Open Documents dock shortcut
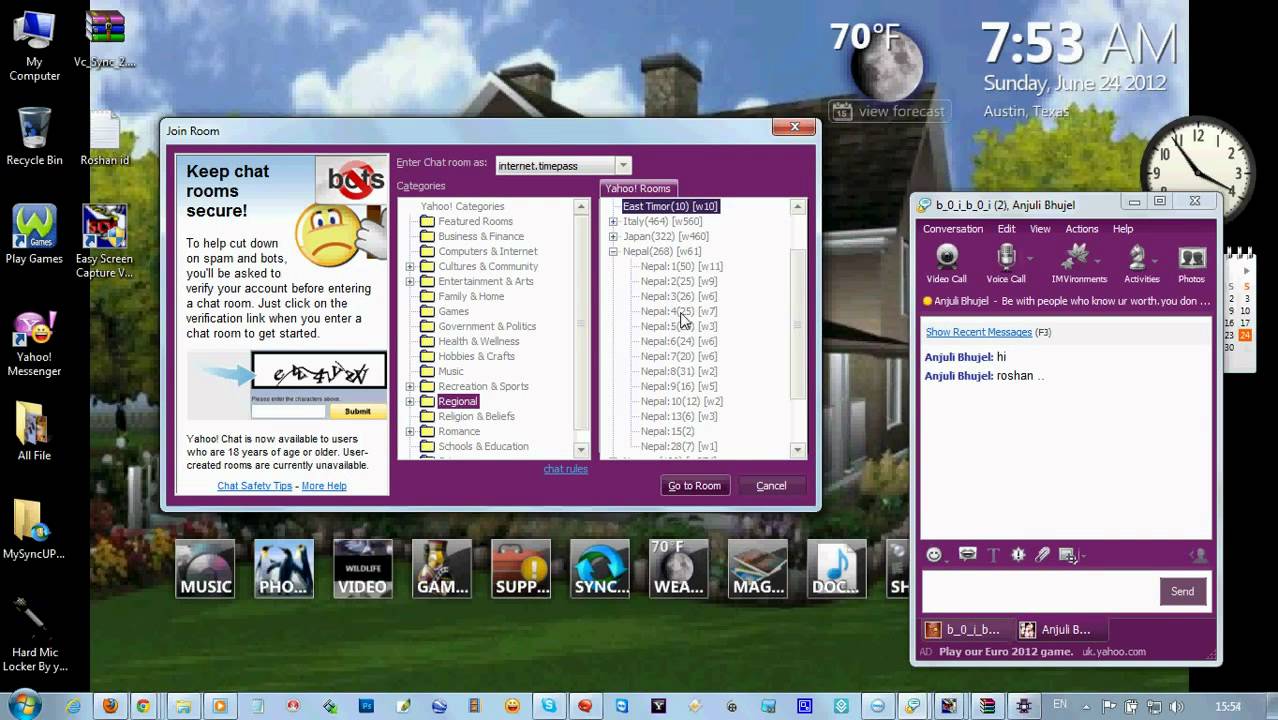The width and height of the screenshot is (1278, 720). point(837,569)
